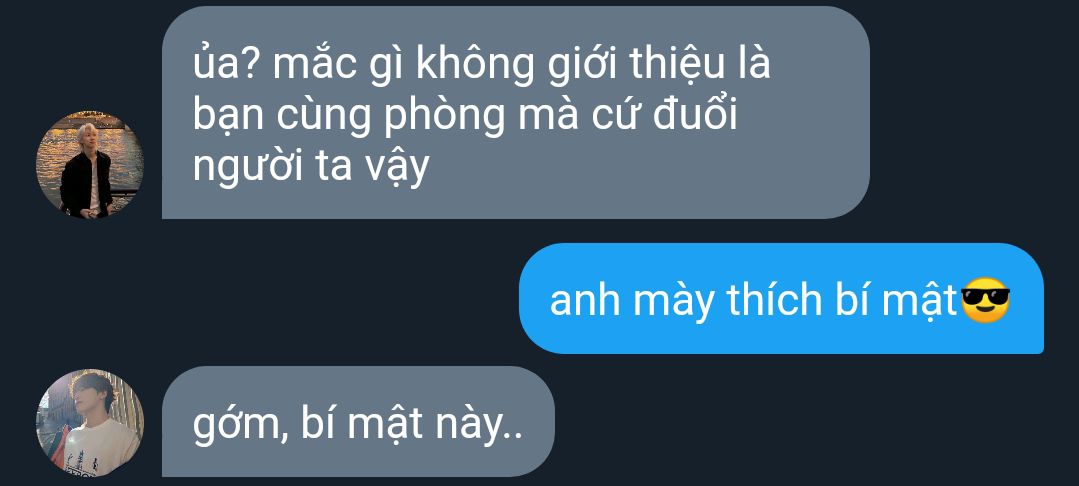
Task: Click the sunglasses emoji in blue message
Action: (985, 300)
